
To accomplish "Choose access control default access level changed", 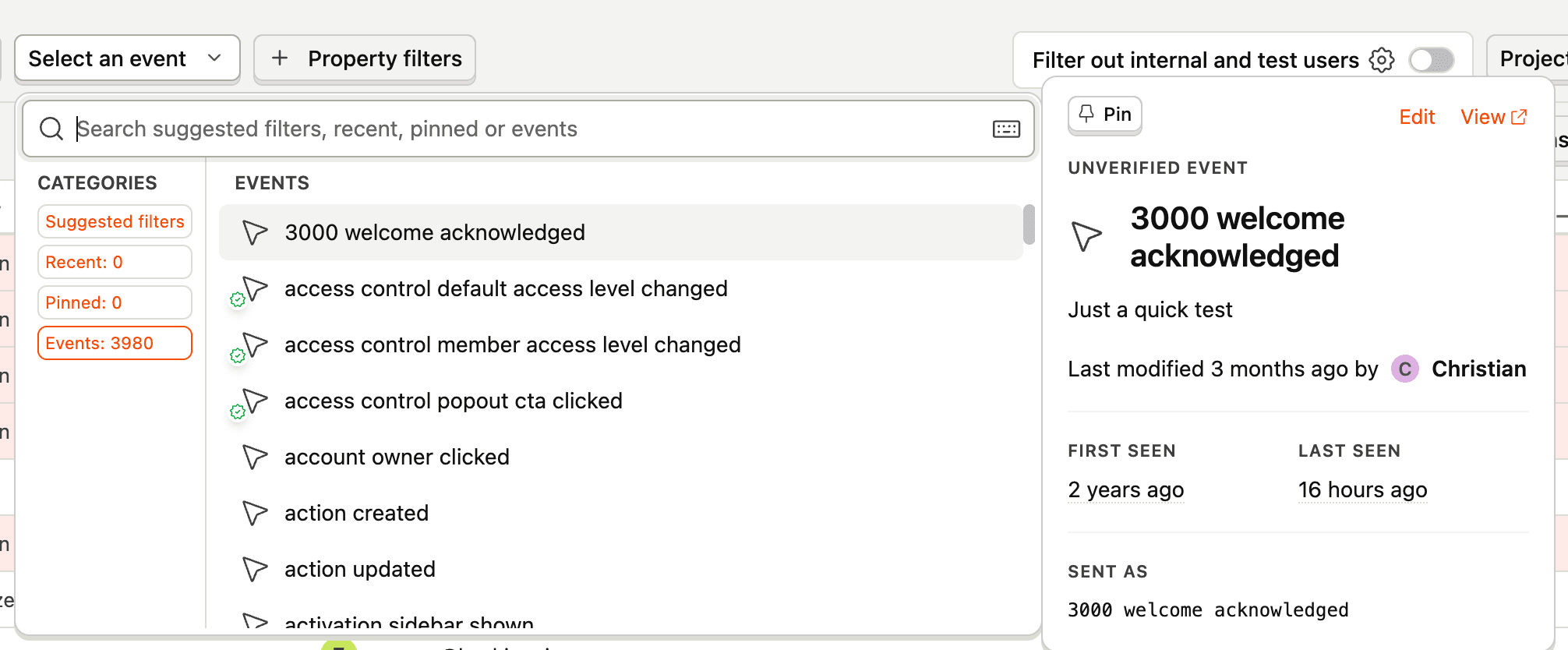I will click(620, 288).
